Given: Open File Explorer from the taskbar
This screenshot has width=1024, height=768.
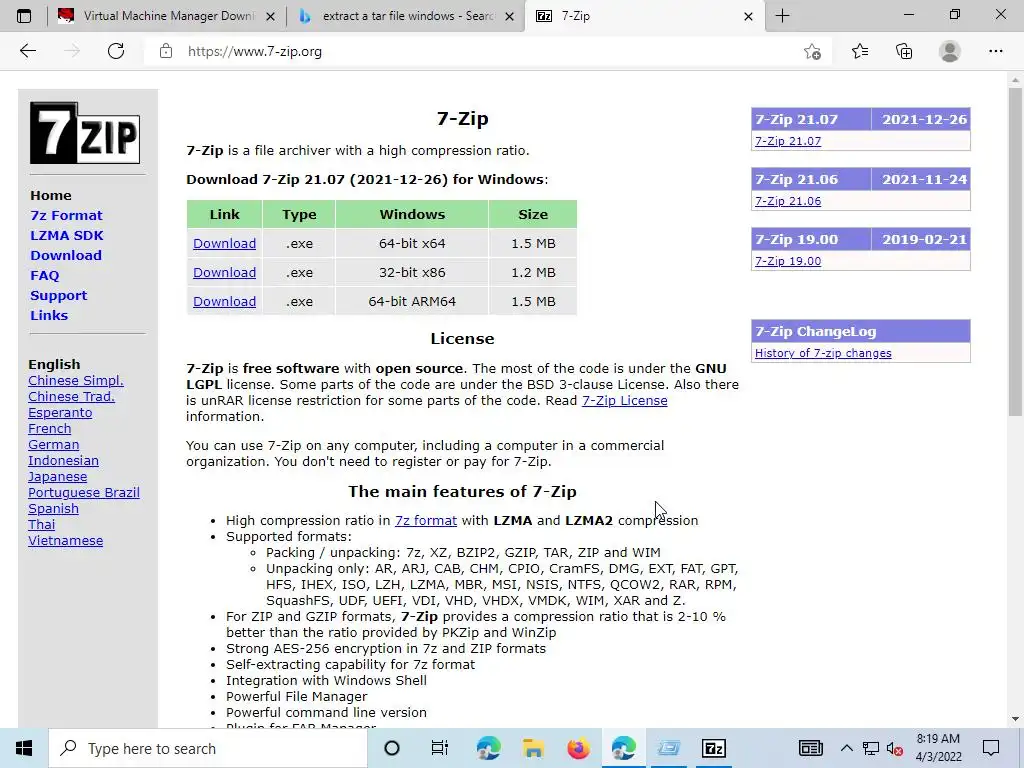Looking at the screenshot, I should click(x=533, y=748).
